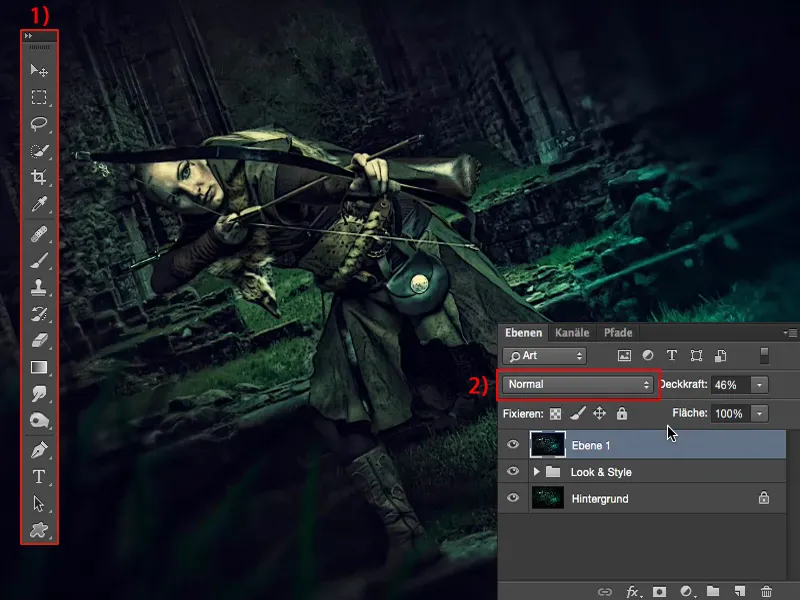Select the Move tool
This screenshot has width=800, height=600.
(36, 70)
